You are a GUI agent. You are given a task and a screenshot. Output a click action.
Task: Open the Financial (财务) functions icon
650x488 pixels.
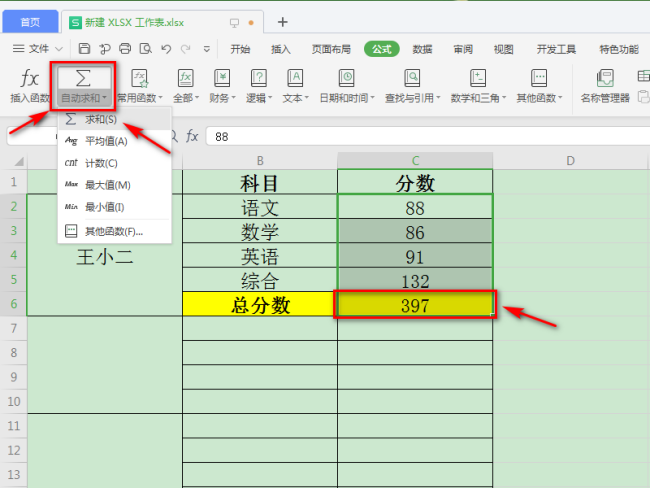pos(222,78)
